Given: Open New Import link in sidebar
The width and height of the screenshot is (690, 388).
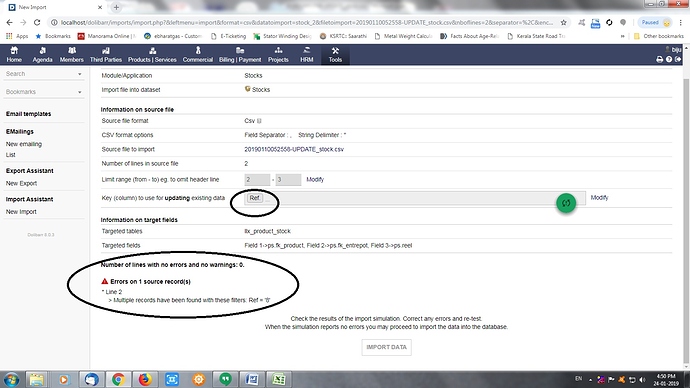Looking at the screenshot, I should 21,212.
